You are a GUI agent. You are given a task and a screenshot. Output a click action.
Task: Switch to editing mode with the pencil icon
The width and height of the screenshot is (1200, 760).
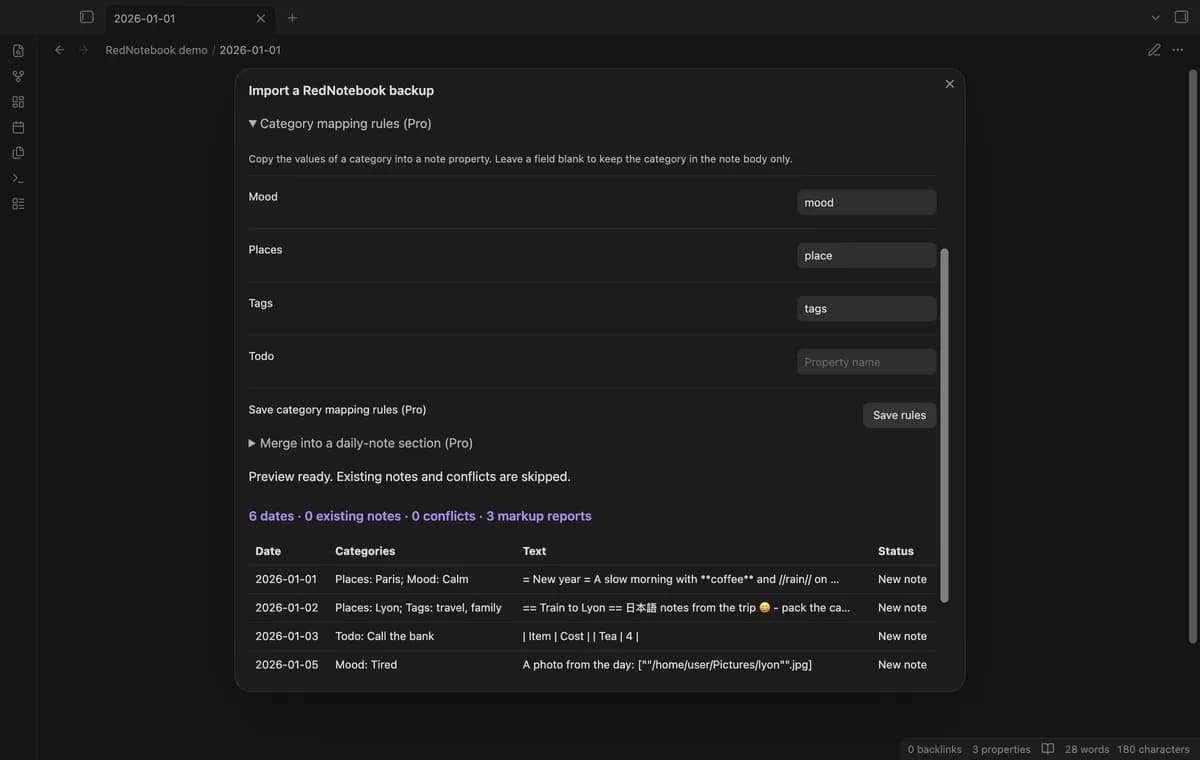point(1154,50)
